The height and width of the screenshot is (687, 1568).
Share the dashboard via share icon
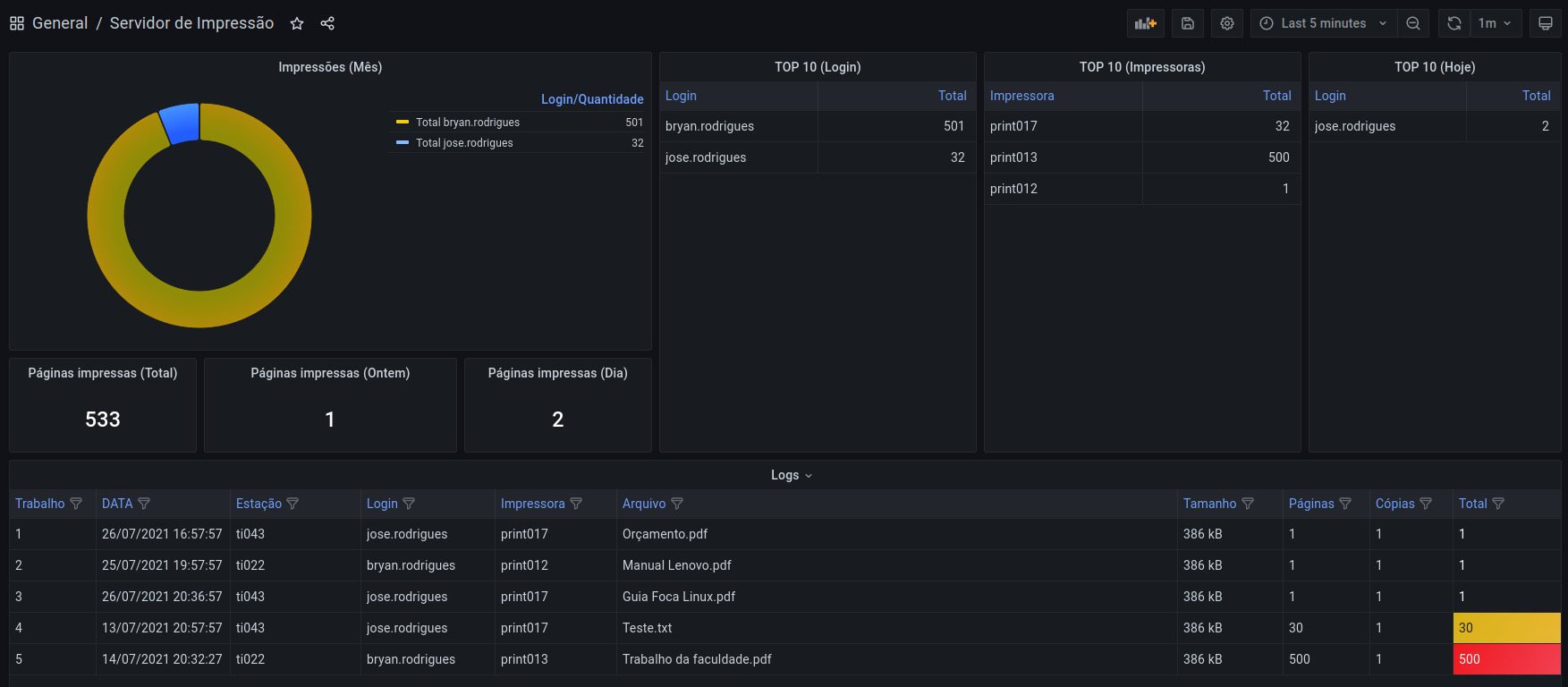[x=327, y=24]
